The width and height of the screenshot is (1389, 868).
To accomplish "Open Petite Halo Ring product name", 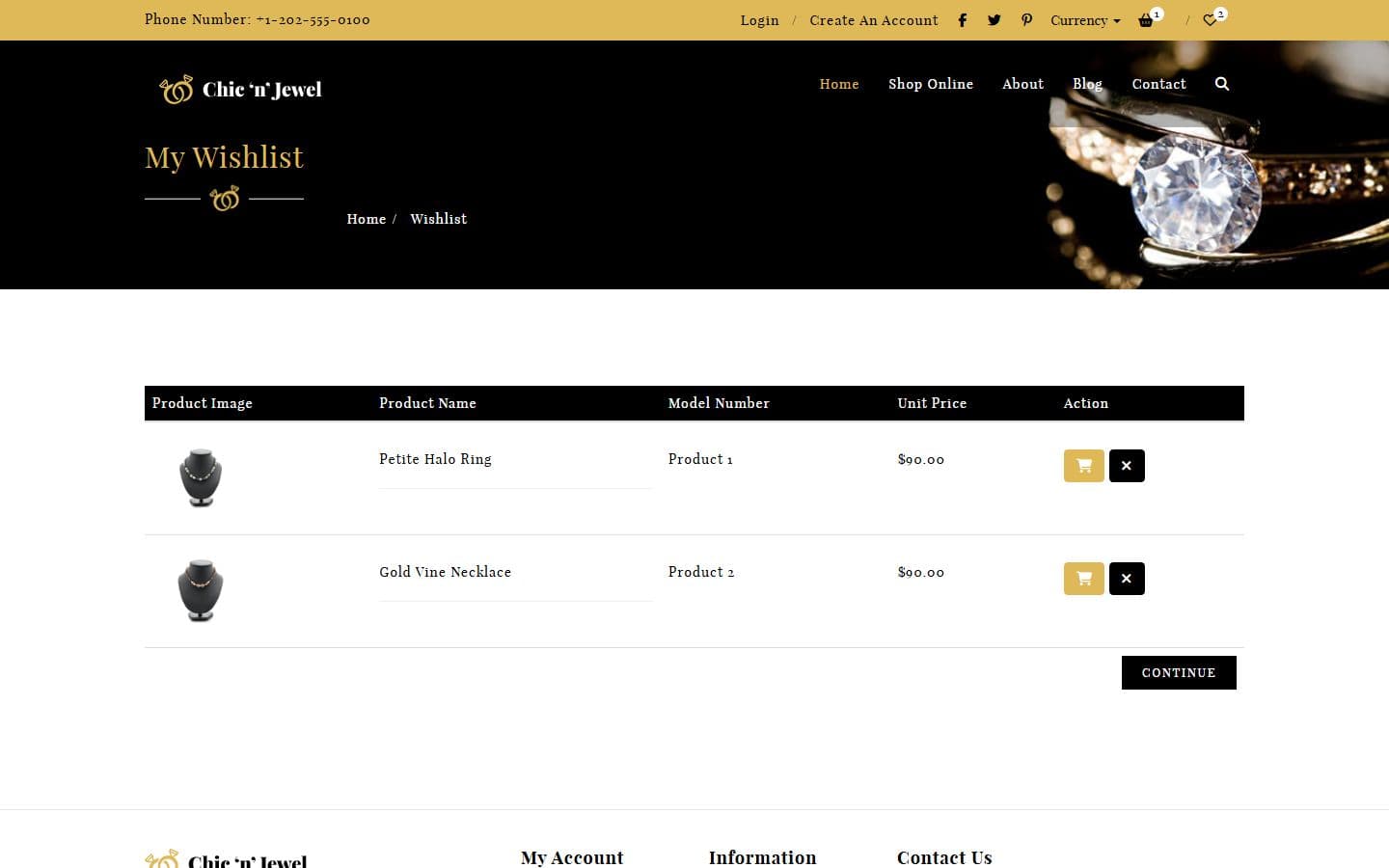I will click(x=435, y=459).
